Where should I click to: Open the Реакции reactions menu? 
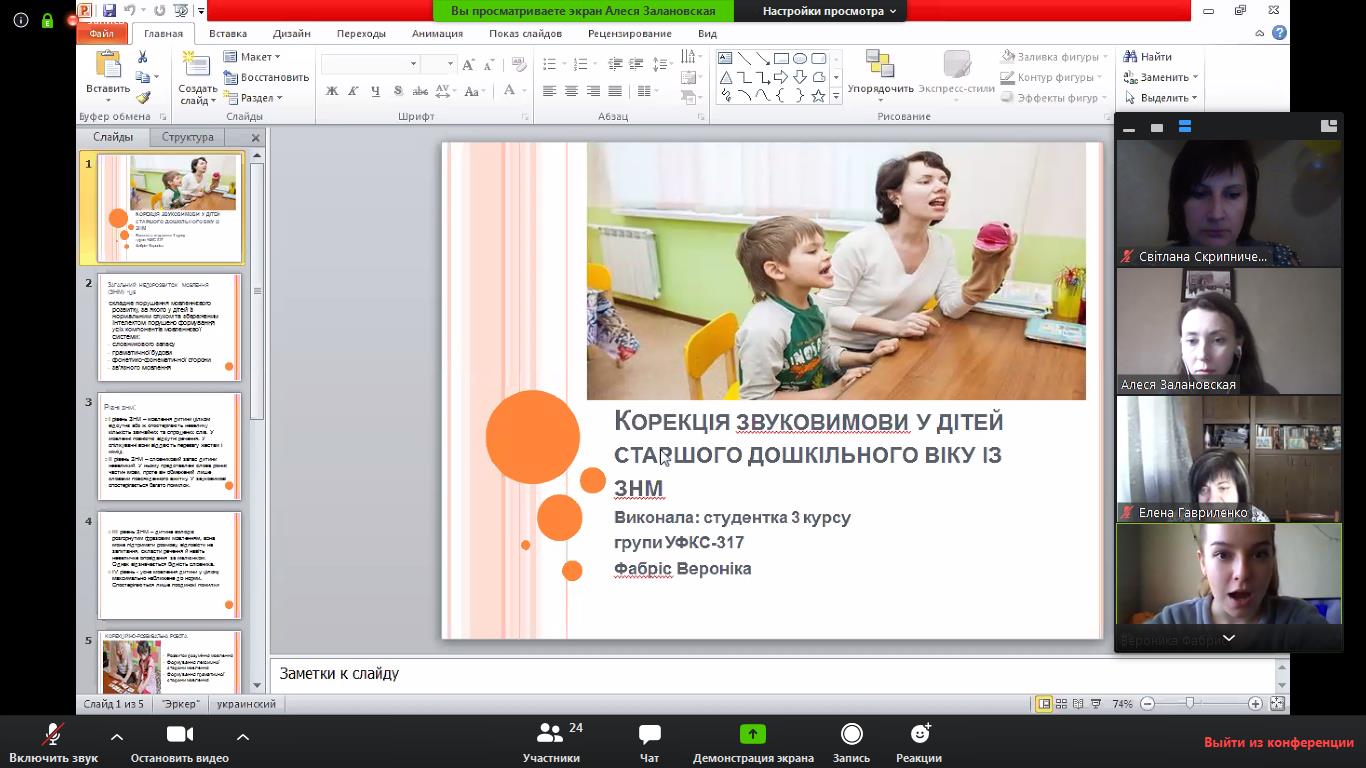(x=918, y=734)
